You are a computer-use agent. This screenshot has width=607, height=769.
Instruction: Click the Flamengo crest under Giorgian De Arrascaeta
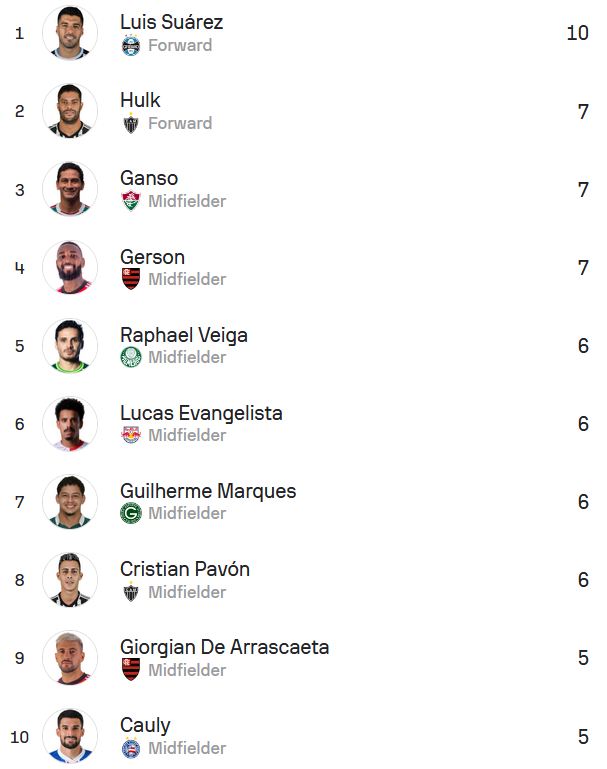point(130,670)
